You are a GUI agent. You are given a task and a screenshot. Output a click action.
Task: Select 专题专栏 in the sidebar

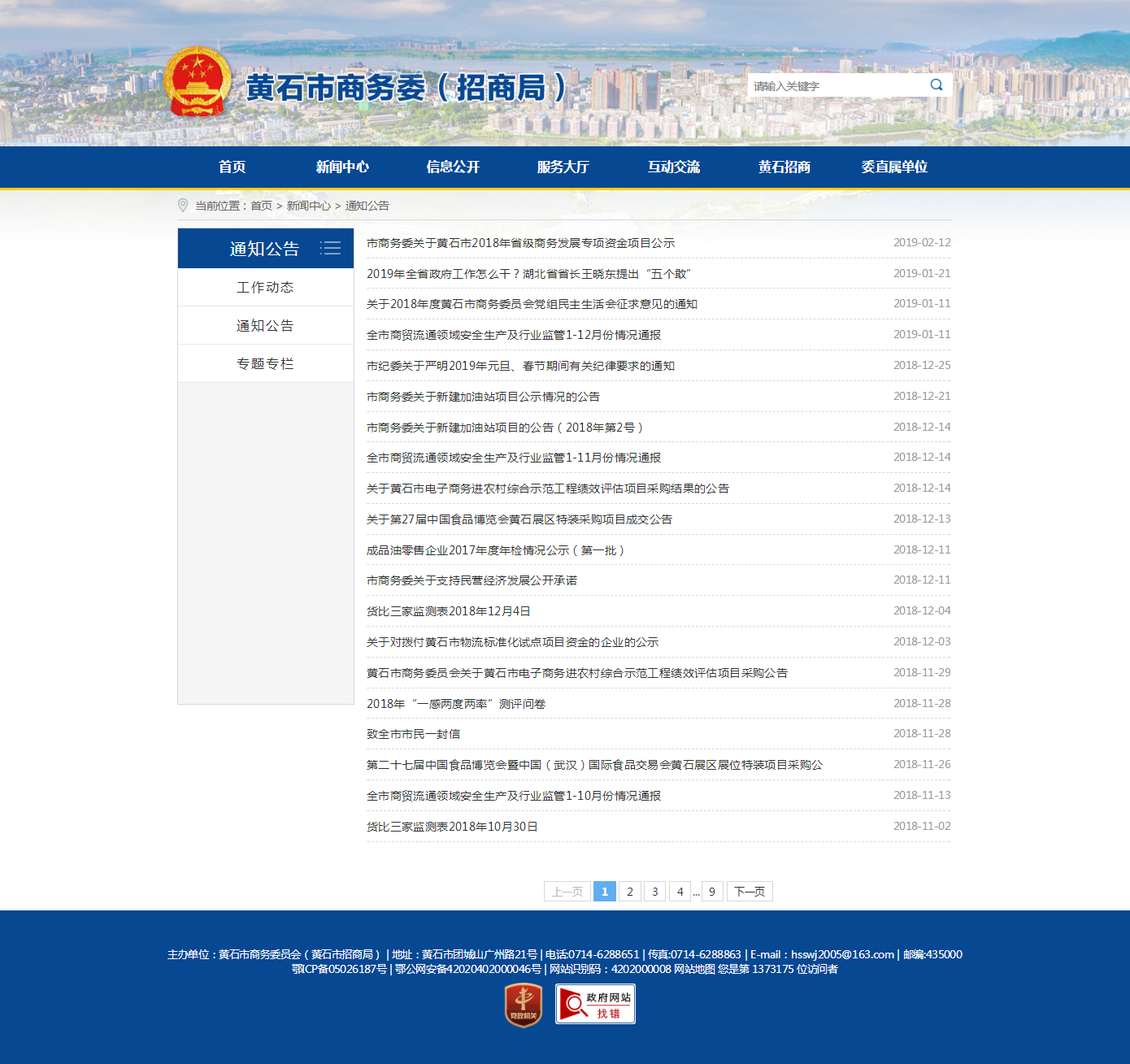pyautogui.click(x=265, y=364)
